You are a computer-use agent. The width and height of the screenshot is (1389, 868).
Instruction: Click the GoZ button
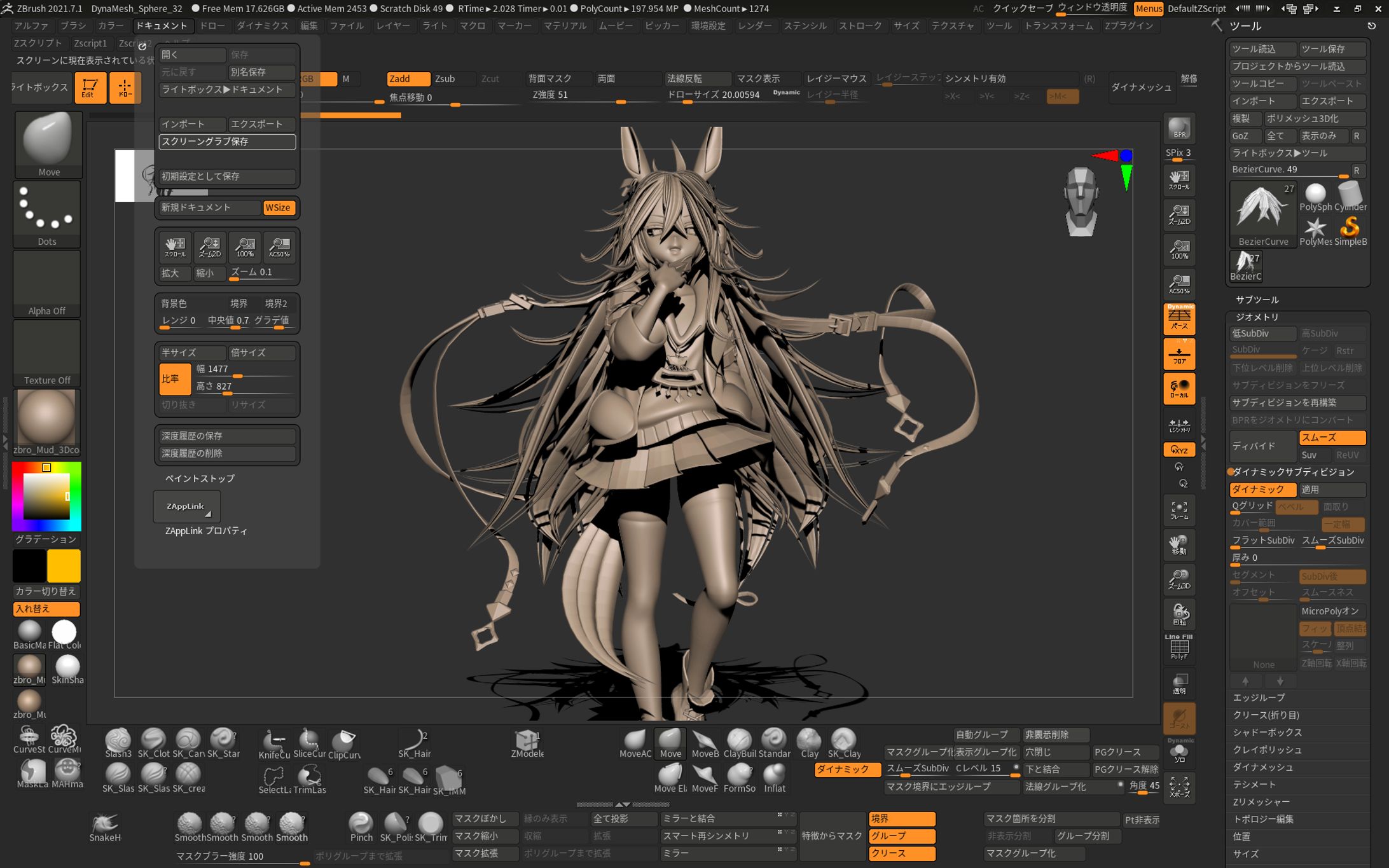point(1245,136)
